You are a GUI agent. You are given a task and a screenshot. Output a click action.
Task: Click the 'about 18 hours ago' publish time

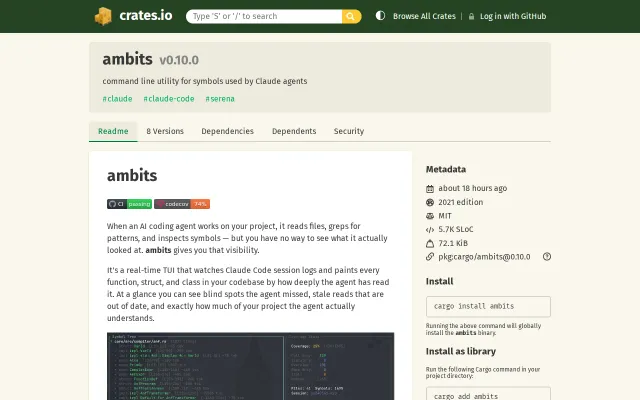click(473, 188)
